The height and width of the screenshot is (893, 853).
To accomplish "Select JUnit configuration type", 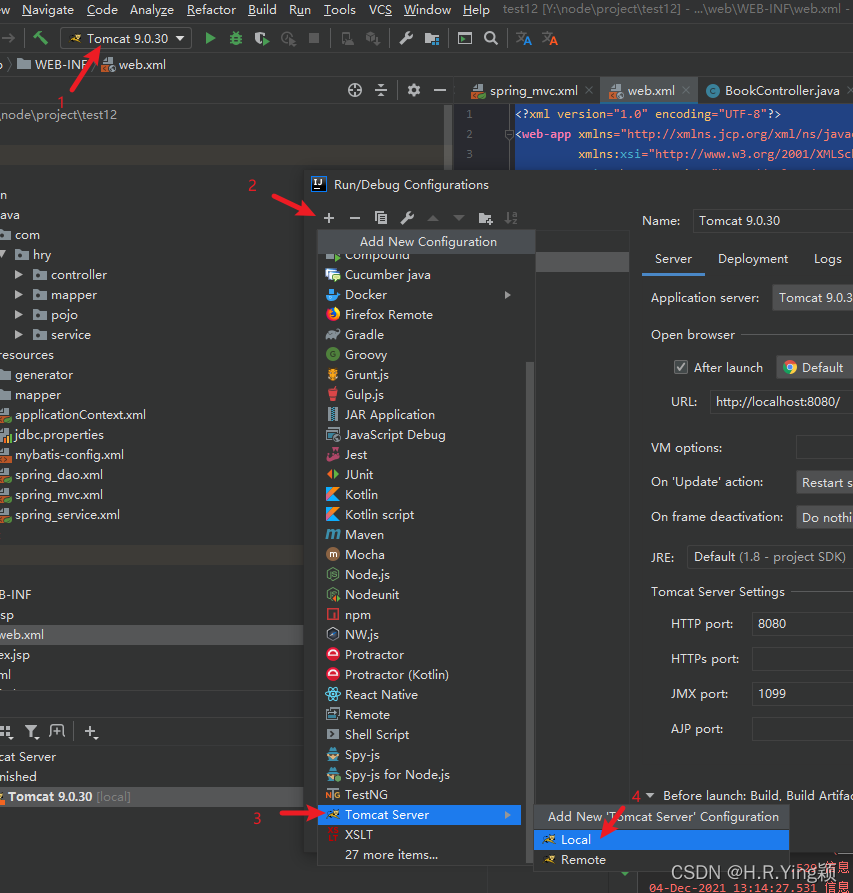I will tap(419, 474).
